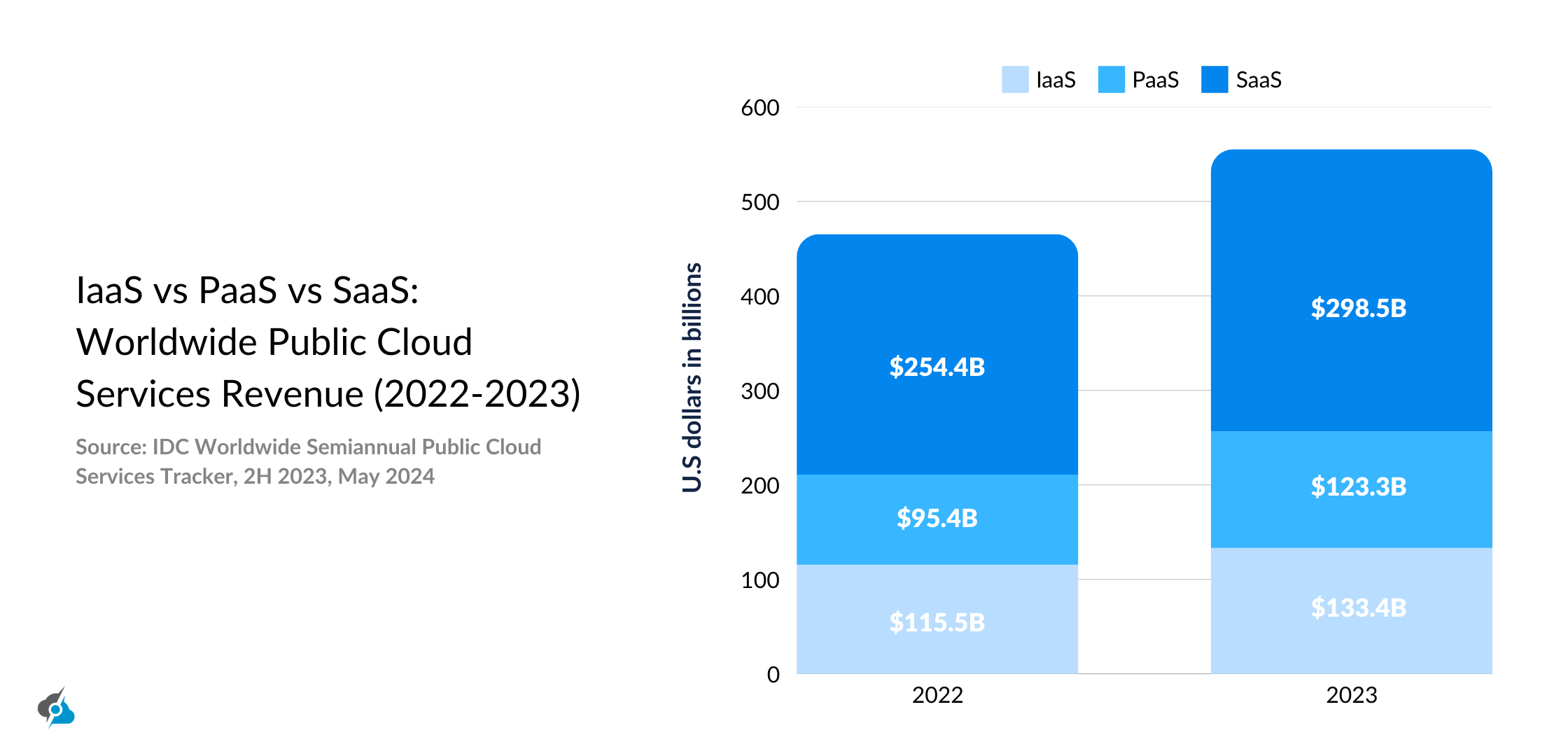Image resolution: width=1568 pixels, height=756 pixels.
Task: Select the IaaS legend label
Action: (1055, 80)
